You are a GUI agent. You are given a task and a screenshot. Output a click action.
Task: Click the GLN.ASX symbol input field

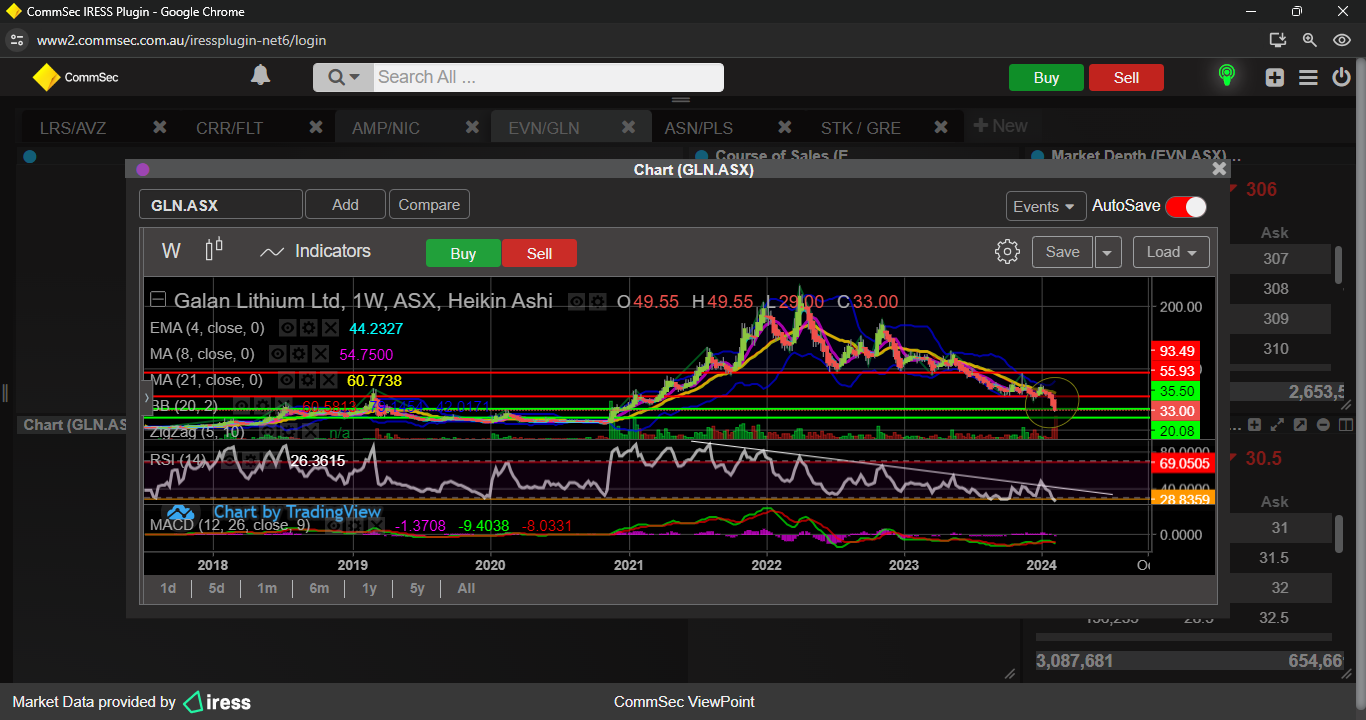click(x=220, y=205)
